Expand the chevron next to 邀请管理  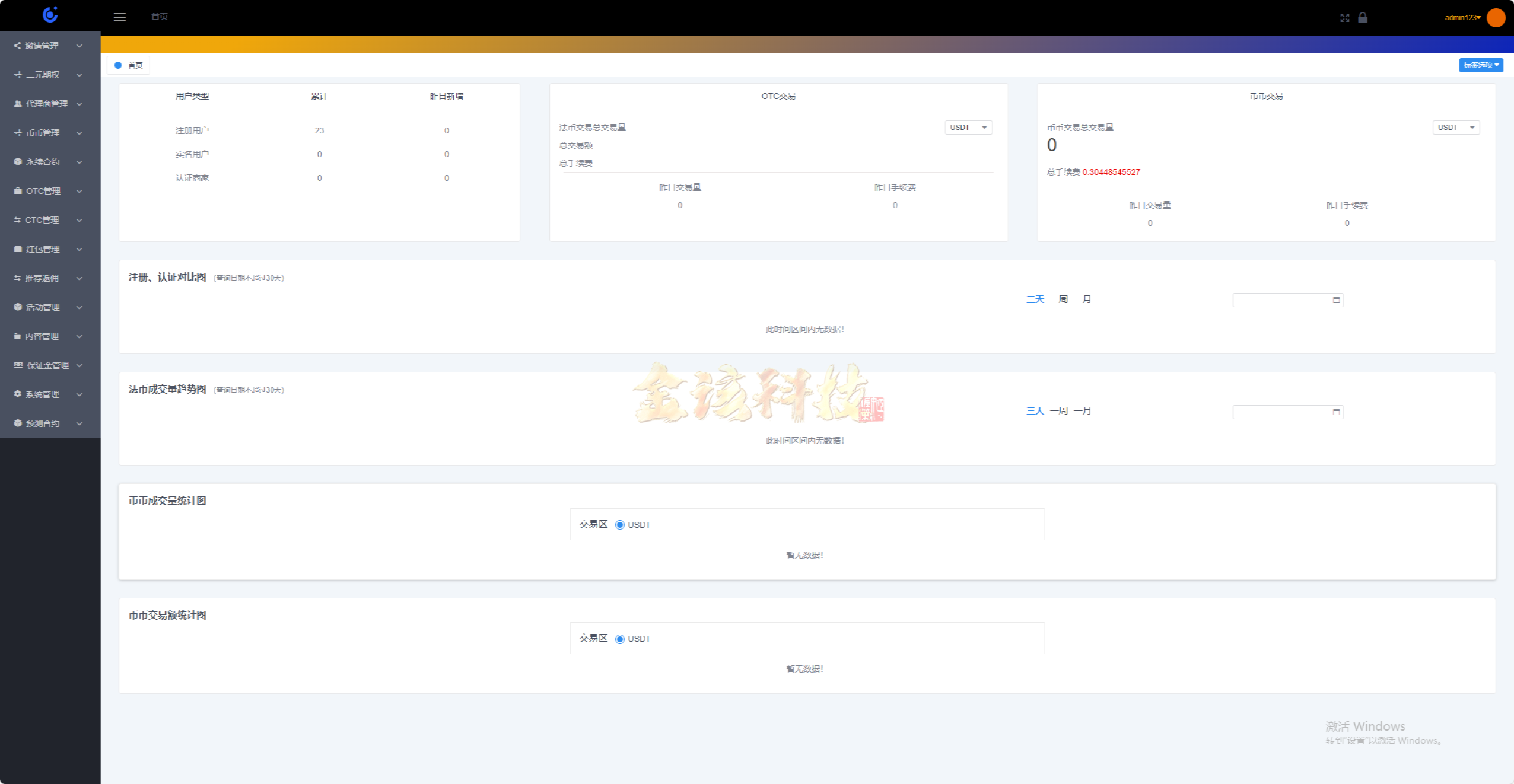tap(79, 46)
